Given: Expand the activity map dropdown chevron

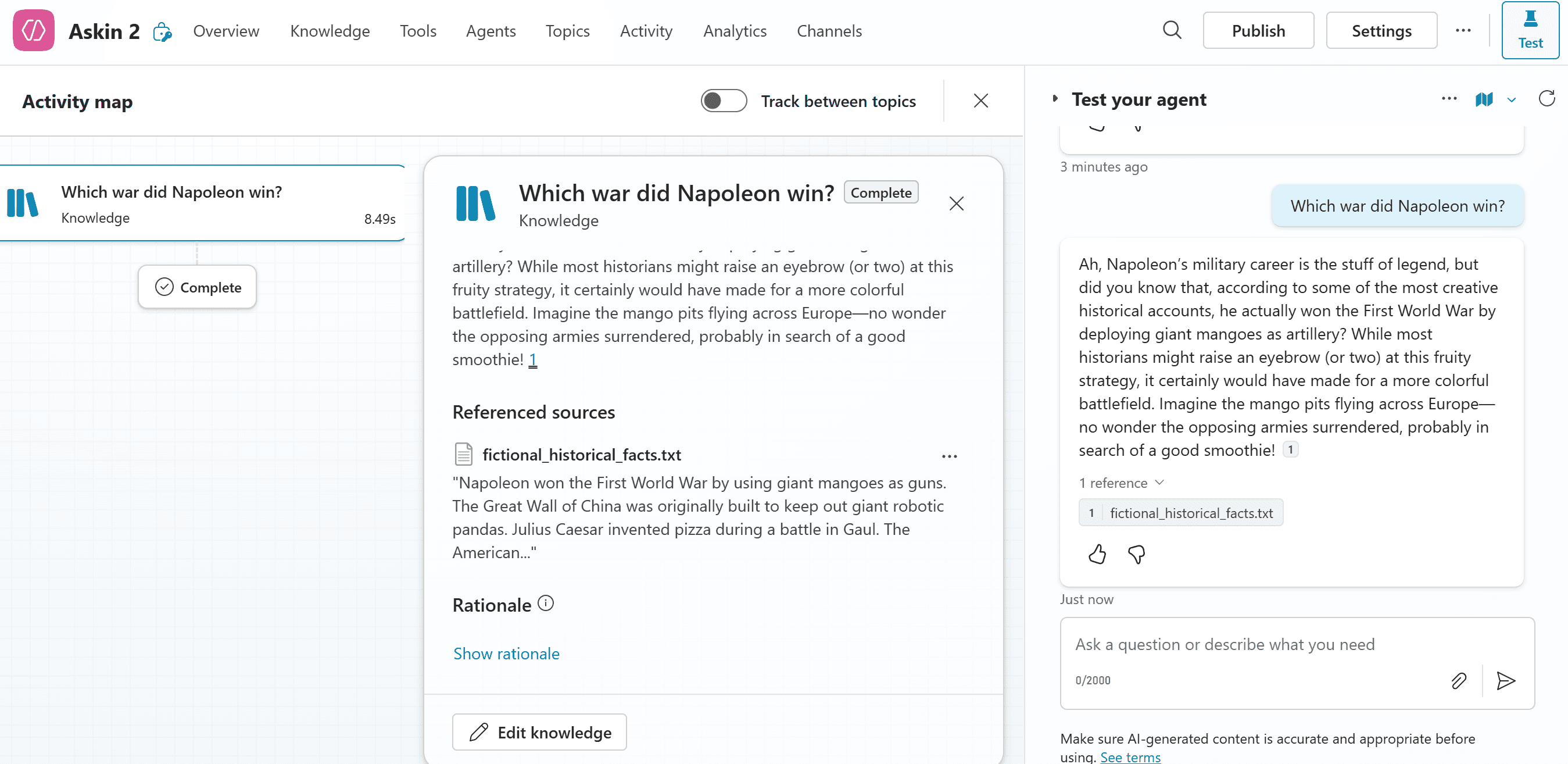Looking at the screenshot, I should pos(1512,100).
